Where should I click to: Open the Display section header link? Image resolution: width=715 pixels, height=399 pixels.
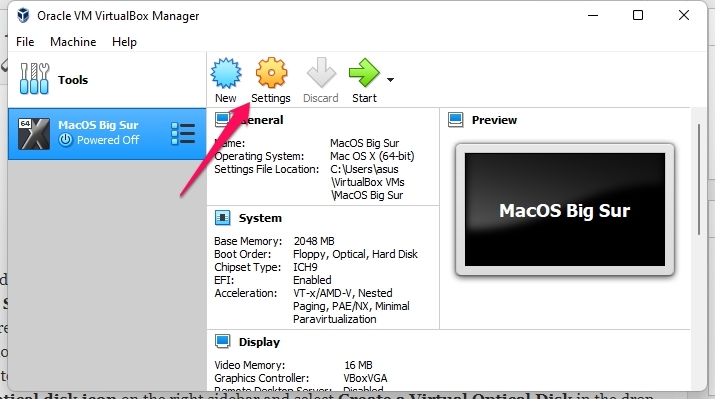point(259,342)
